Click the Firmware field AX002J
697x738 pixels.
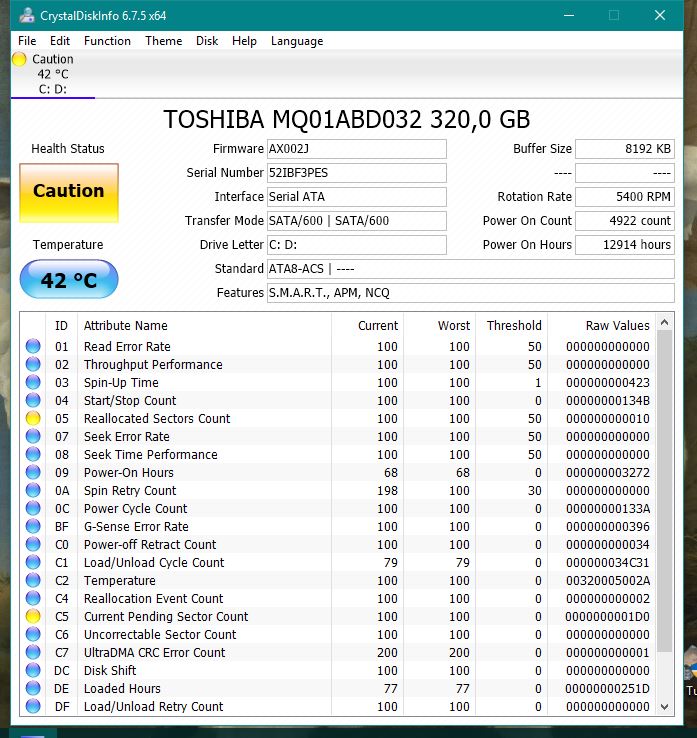357,149
